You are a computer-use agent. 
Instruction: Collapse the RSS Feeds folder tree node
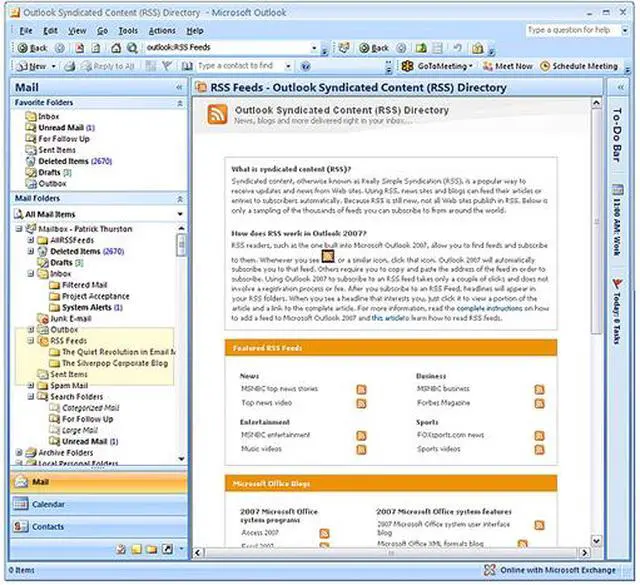coord(31,340)
